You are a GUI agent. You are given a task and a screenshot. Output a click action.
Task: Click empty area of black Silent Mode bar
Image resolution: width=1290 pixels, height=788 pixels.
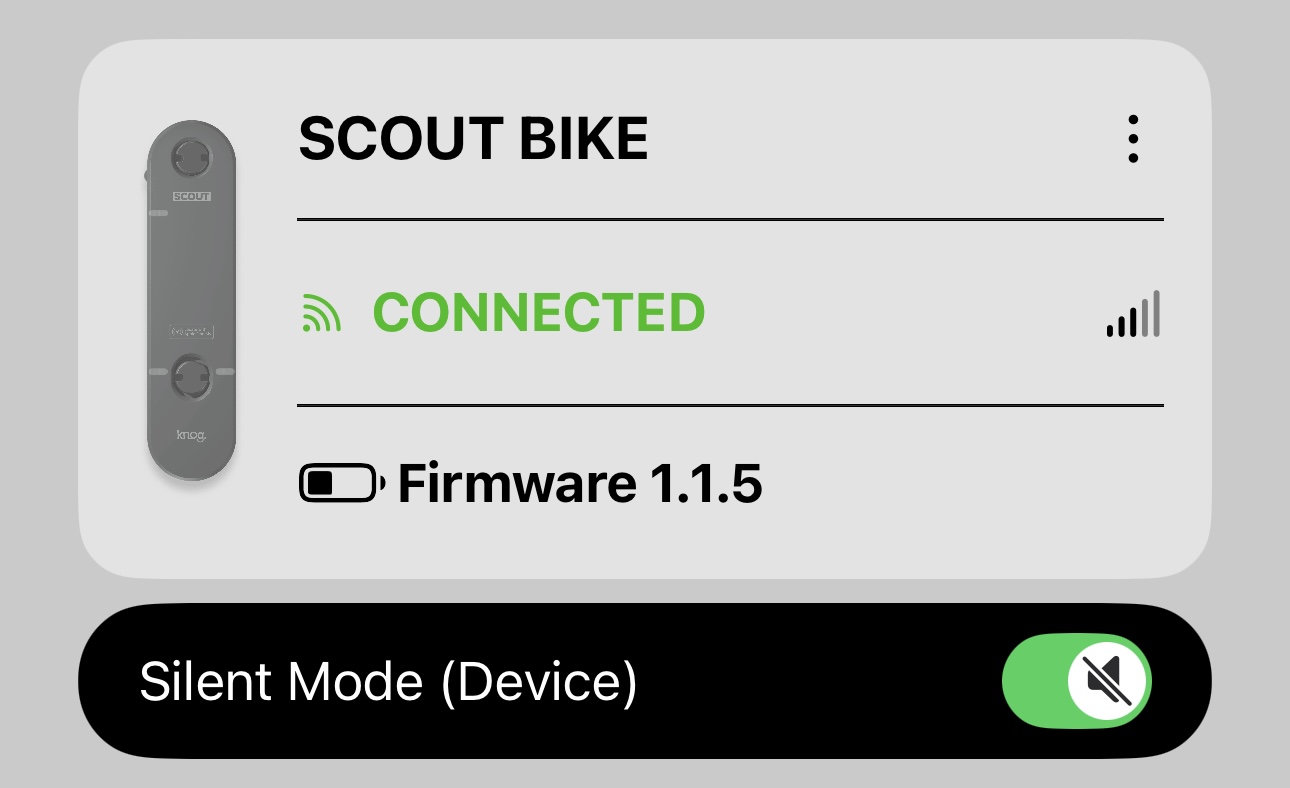[x=820, y=682]
